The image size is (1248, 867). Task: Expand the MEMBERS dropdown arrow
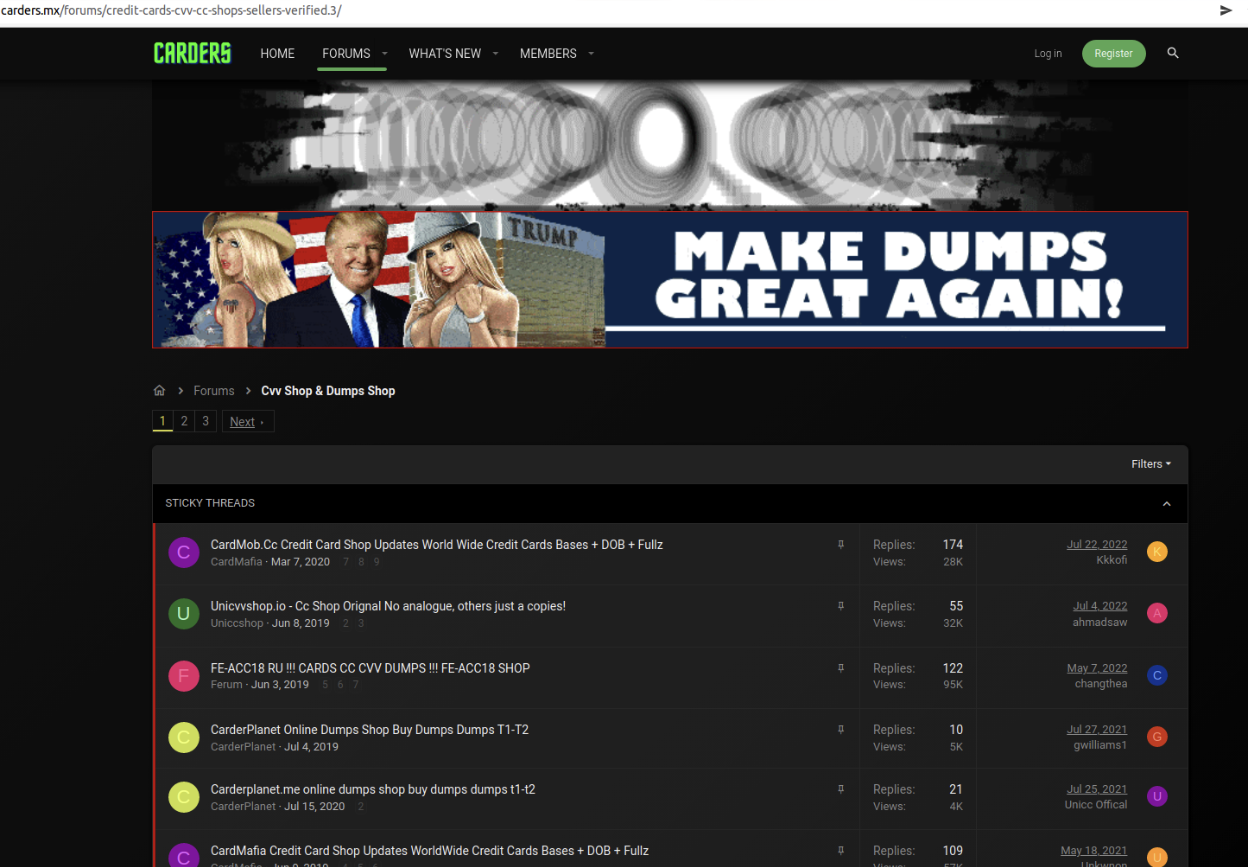[x=590, y=53]
